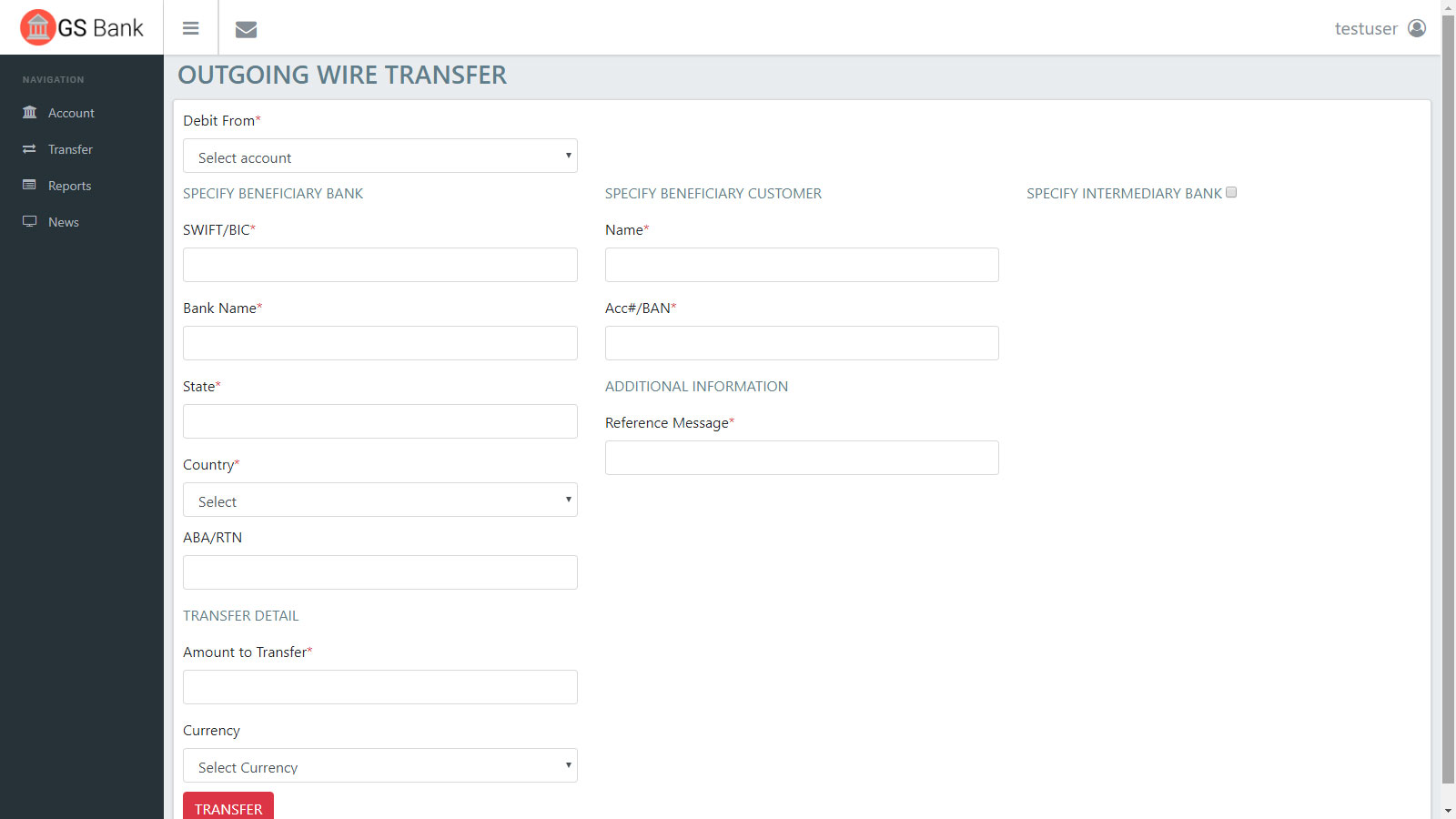Focus the SWIFT/BIC input field

[x=379, y=265]
